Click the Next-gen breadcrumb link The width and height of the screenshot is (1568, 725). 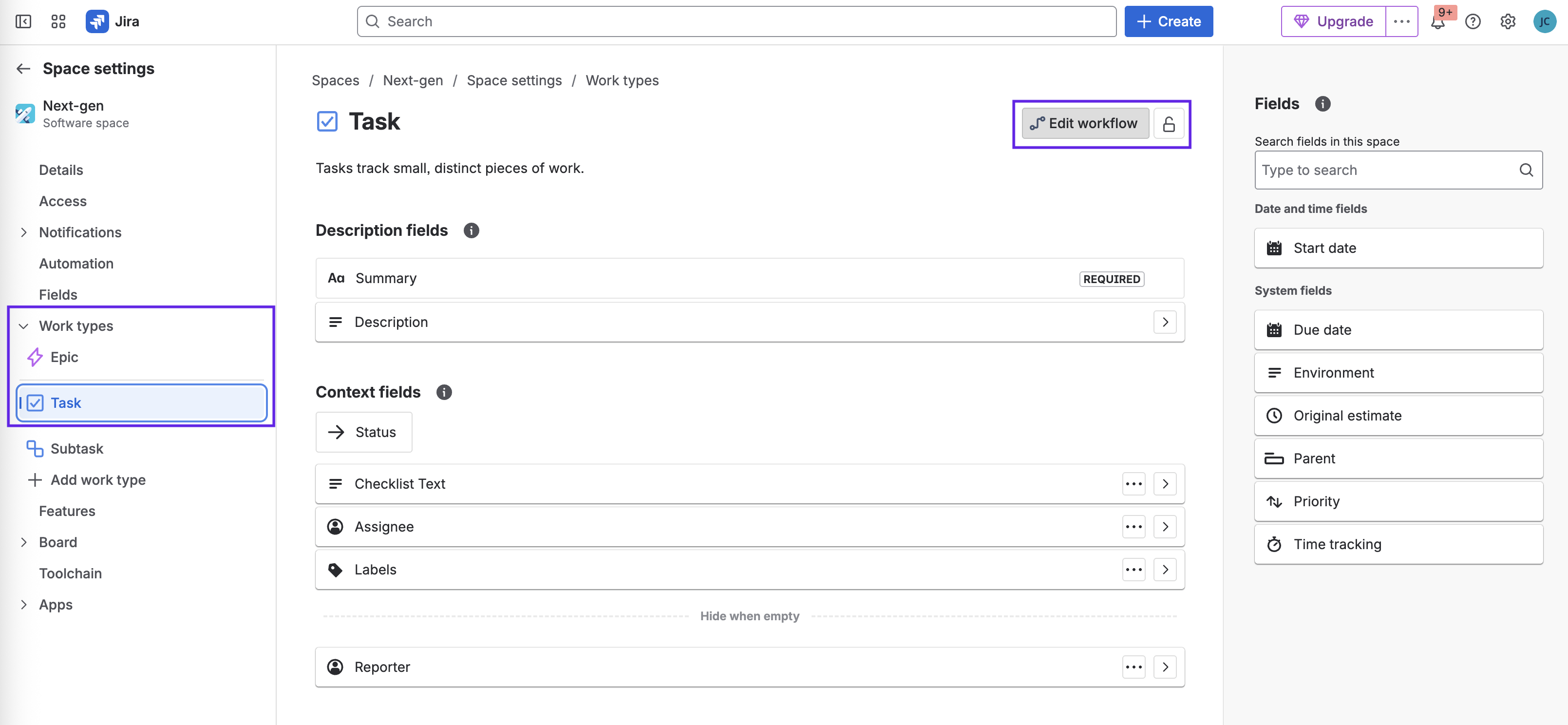pos(413,80)
